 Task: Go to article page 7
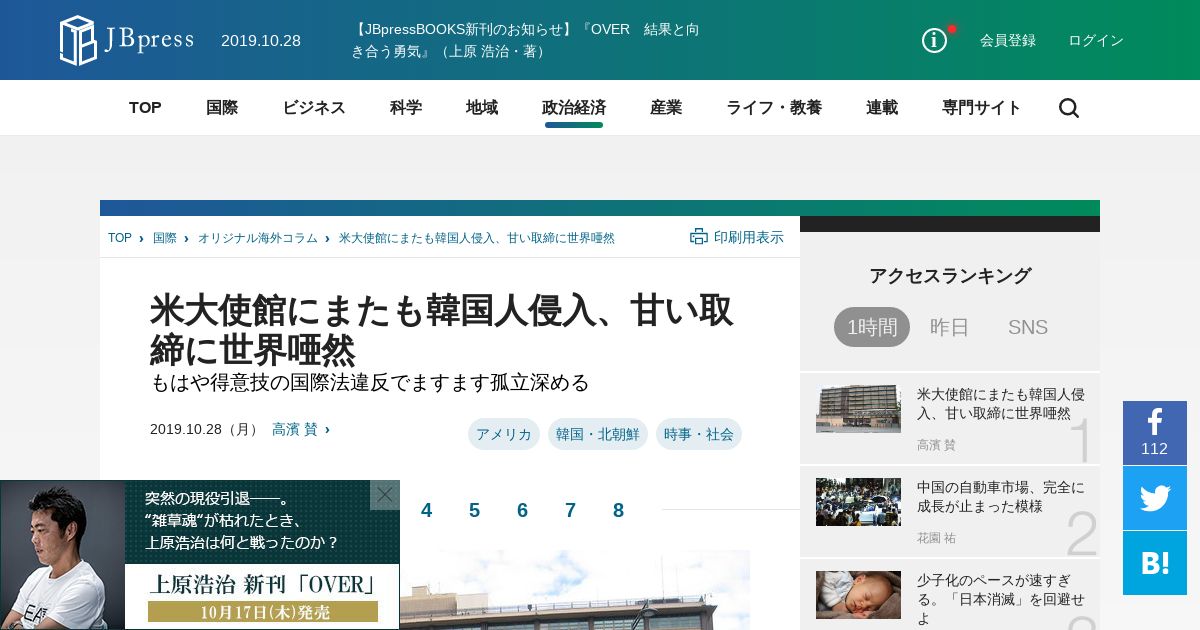[570, 510]
